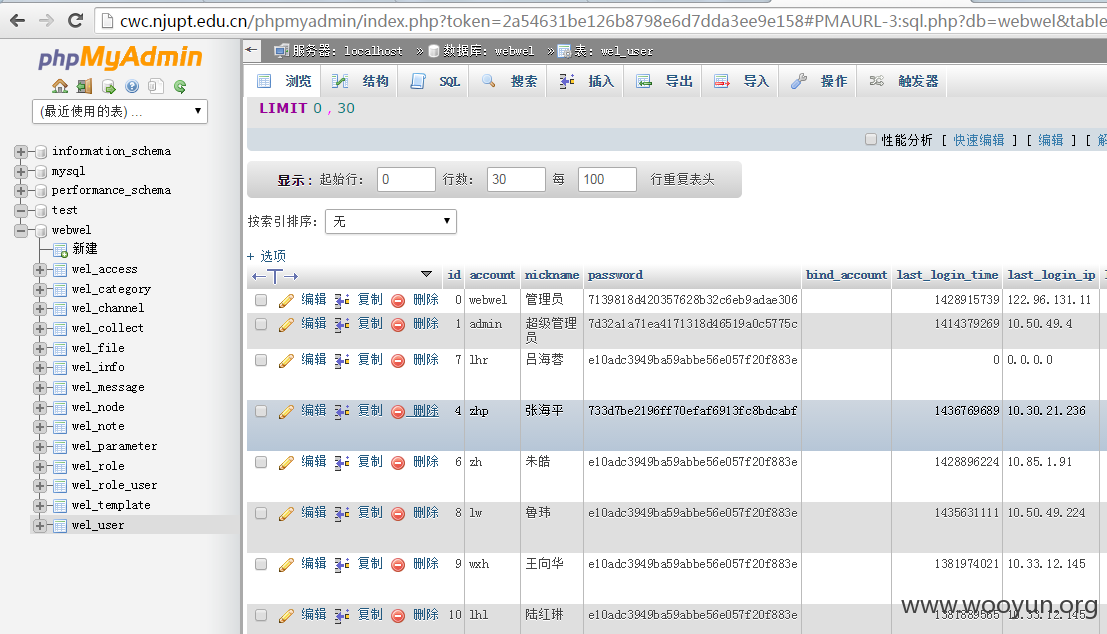Viewport: 1107px width, 634px height.
Task: Click copy icon for the admin row
Action: click(342, 325)
